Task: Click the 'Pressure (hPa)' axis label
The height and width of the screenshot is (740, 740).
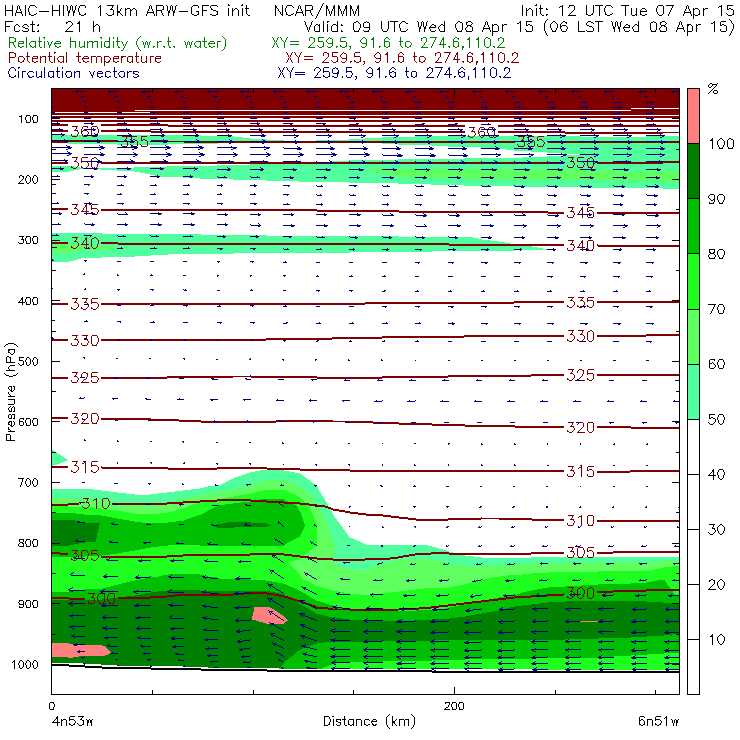Action: tap(11, 392)
